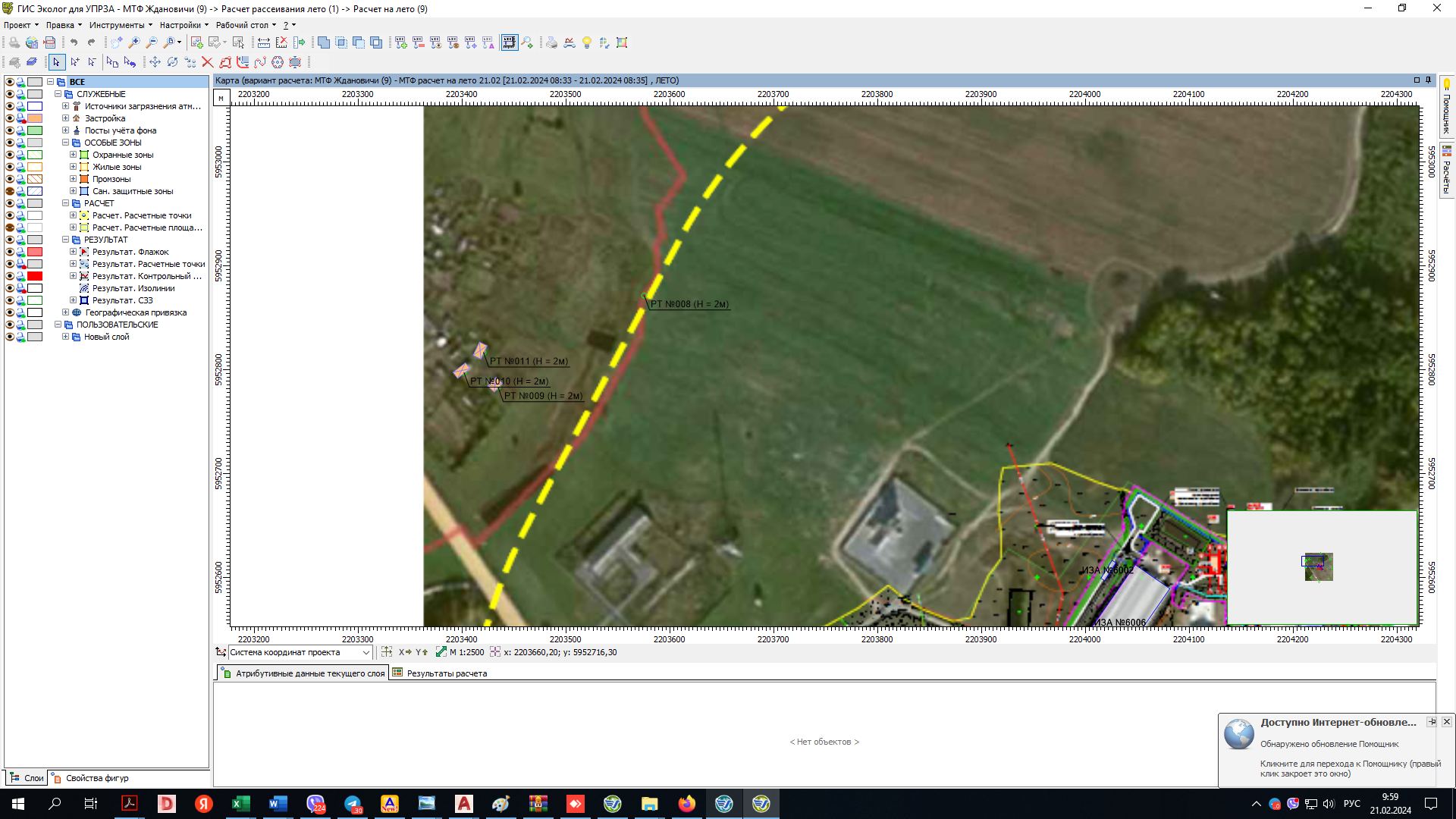Click the zoom in magnifier tool
This screenshot has width=1456, height=819.
click(x=134, y=42)
